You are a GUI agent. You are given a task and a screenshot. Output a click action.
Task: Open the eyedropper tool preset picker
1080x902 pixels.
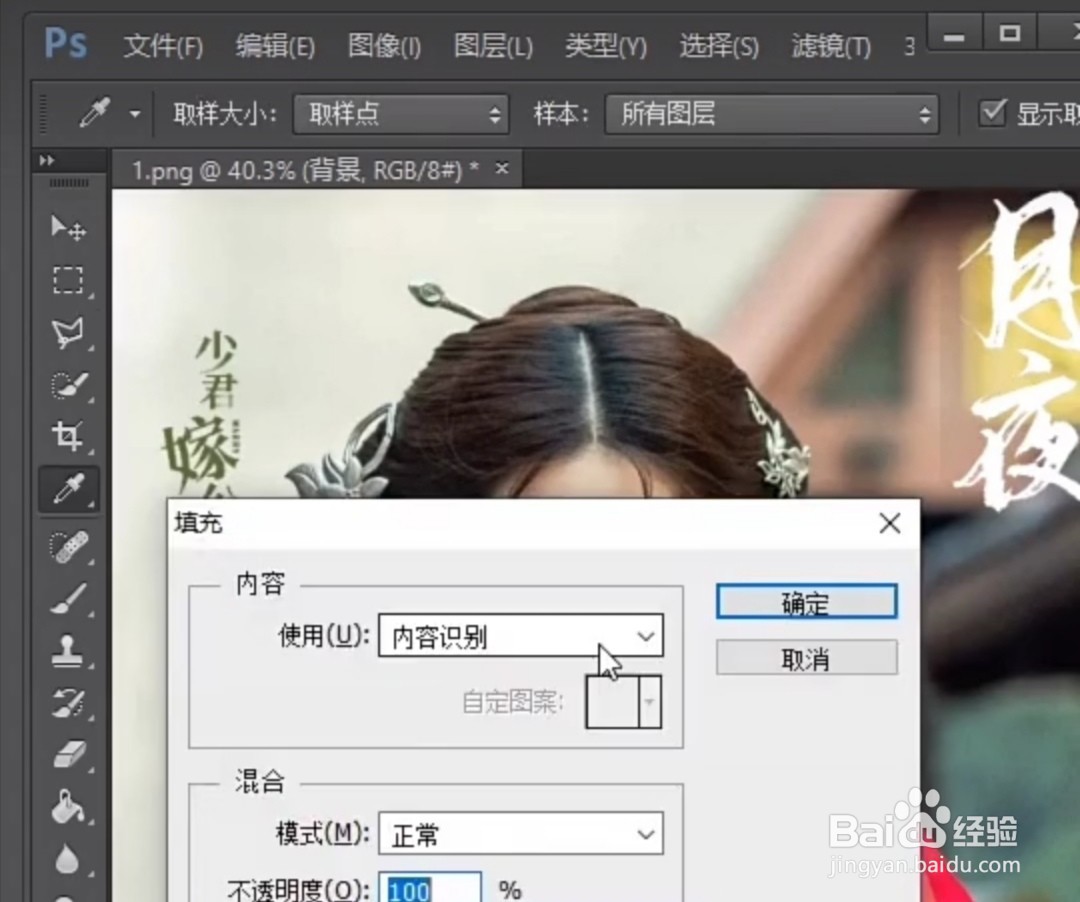coord(135,114)
